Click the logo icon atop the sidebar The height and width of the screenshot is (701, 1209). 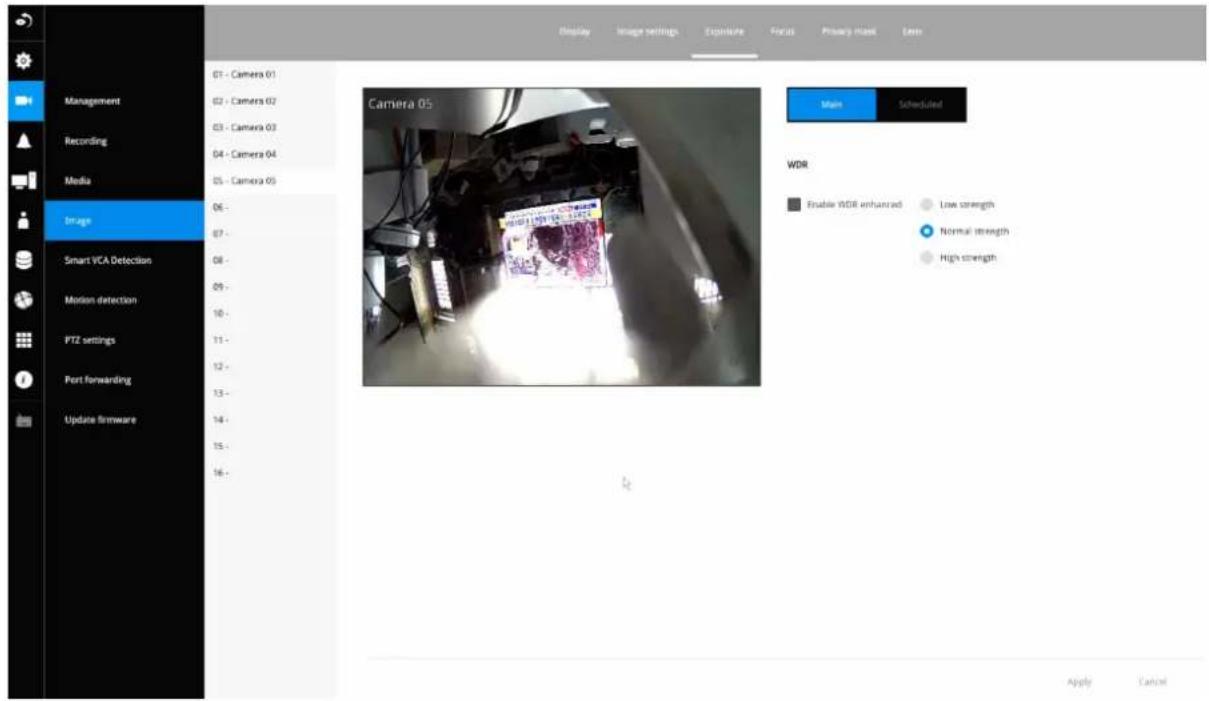tap(25, 22)
